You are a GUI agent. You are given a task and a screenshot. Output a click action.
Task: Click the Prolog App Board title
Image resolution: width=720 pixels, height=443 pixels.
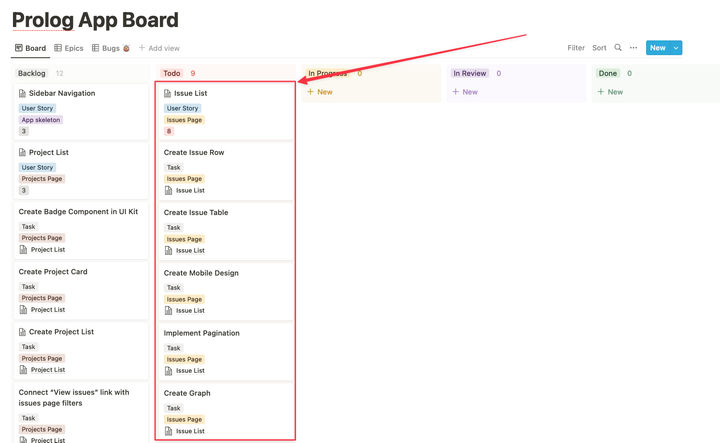pyautogui.click(x=95, y=20)
